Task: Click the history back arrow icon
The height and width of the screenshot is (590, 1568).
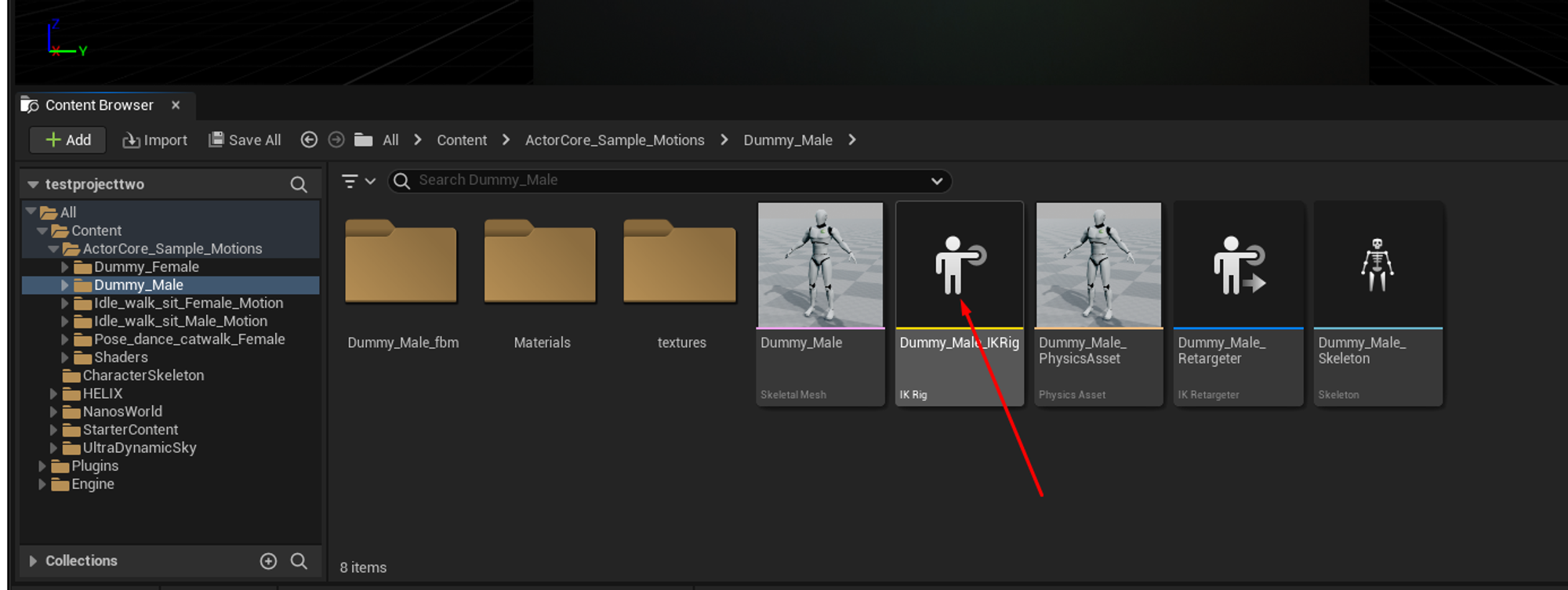Action: pos(309,139)
